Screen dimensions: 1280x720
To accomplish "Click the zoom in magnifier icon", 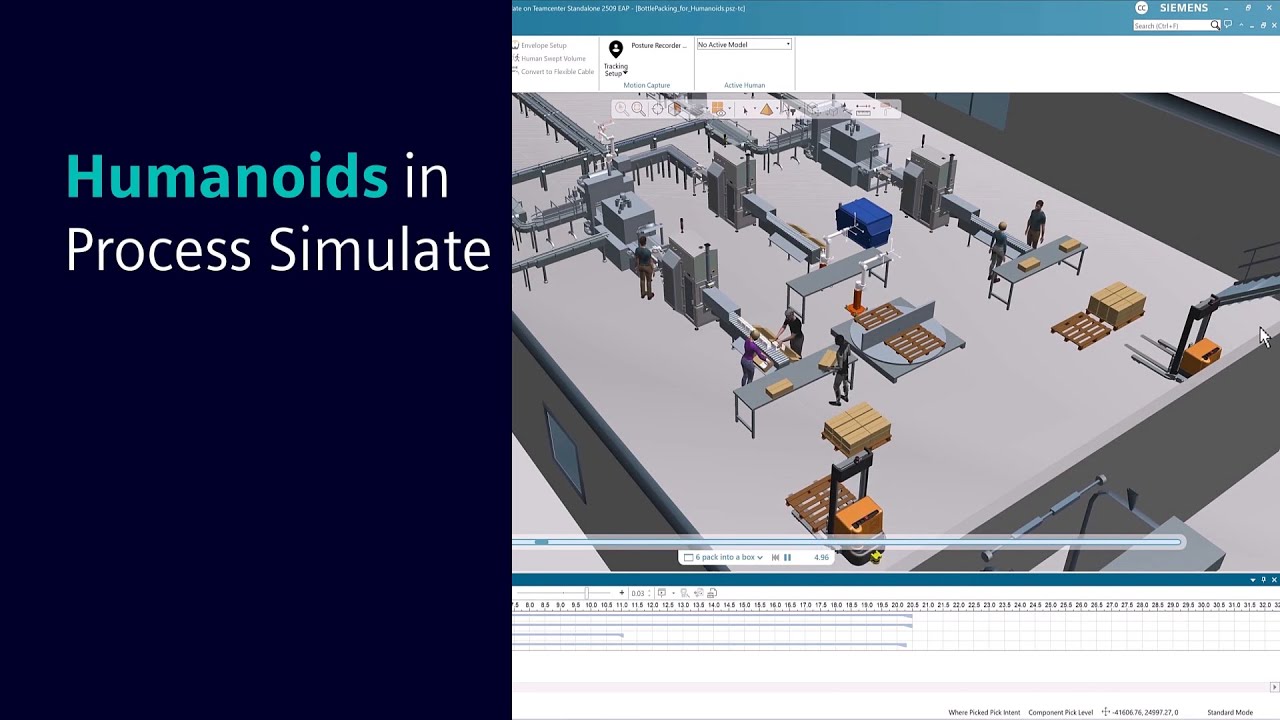I will point(639,108).
